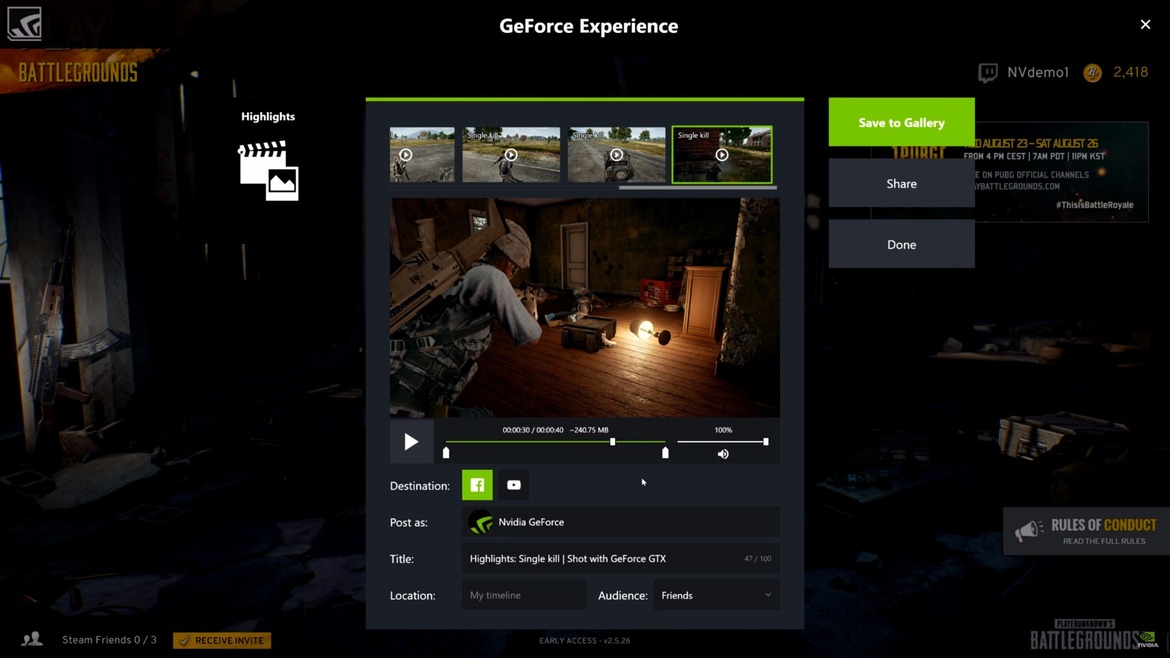The width and height of the screenshot is (1170, 658).
Task: Select the second Single kill thumbnail
Action: tap(511, 154)
